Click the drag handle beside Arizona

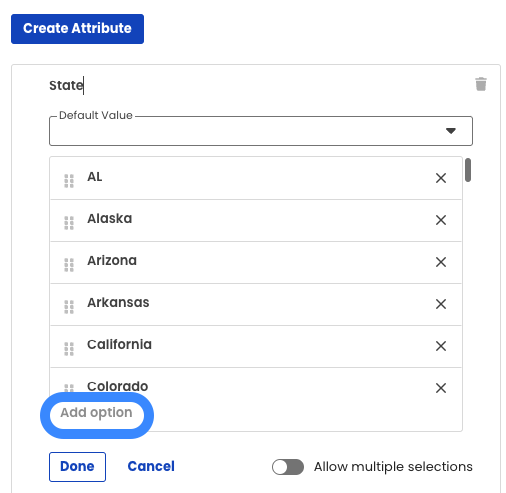point(69,265)
